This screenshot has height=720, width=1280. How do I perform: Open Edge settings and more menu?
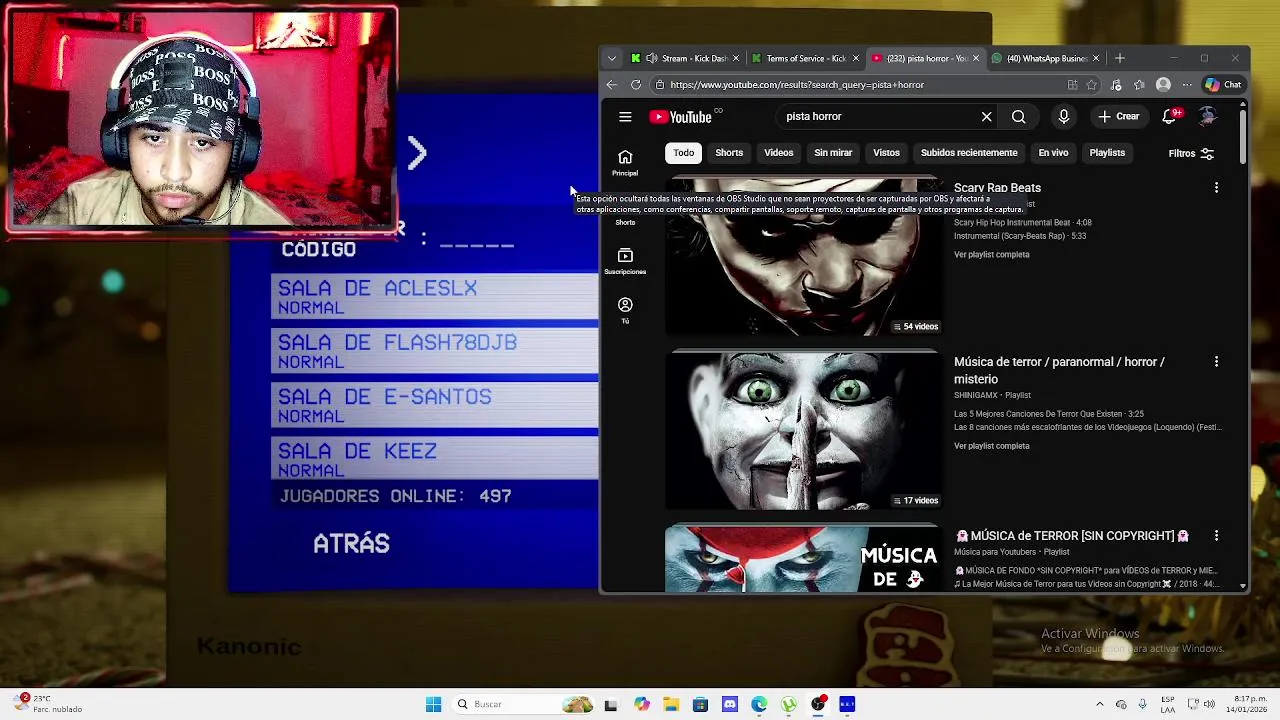click(1187, 85)
